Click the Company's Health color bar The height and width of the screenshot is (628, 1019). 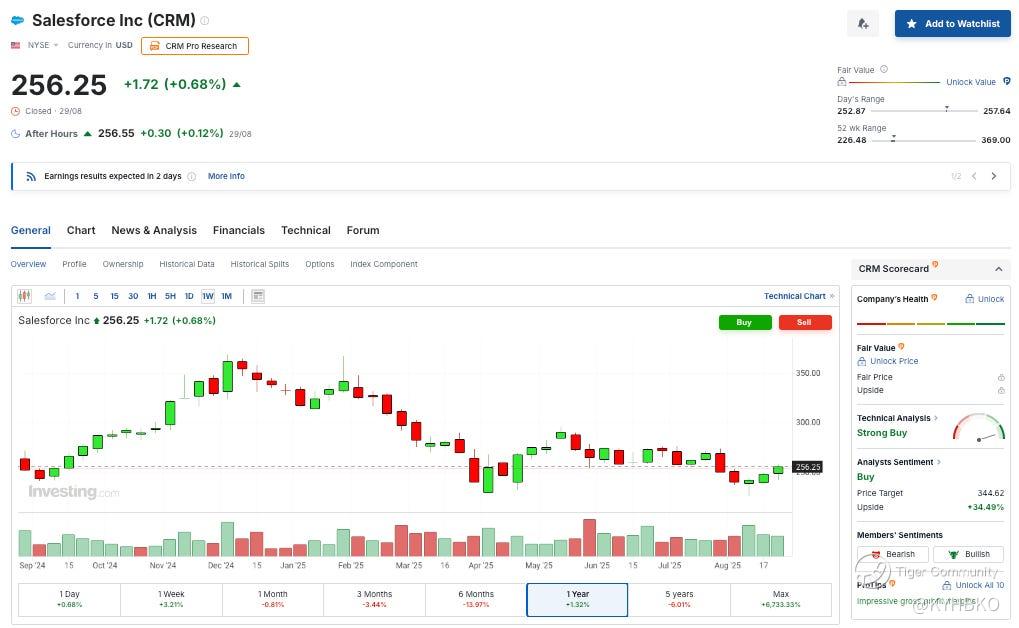pos(931,323)
